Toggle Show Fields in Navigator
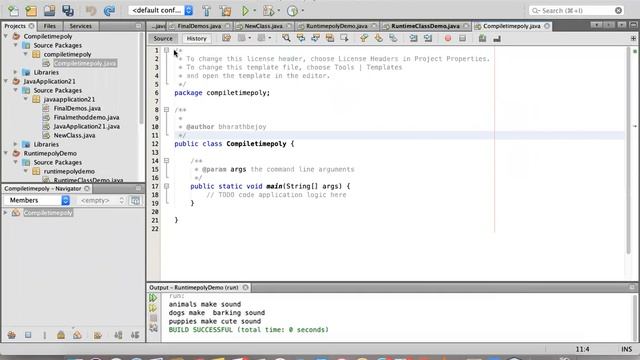 point(28,335)
